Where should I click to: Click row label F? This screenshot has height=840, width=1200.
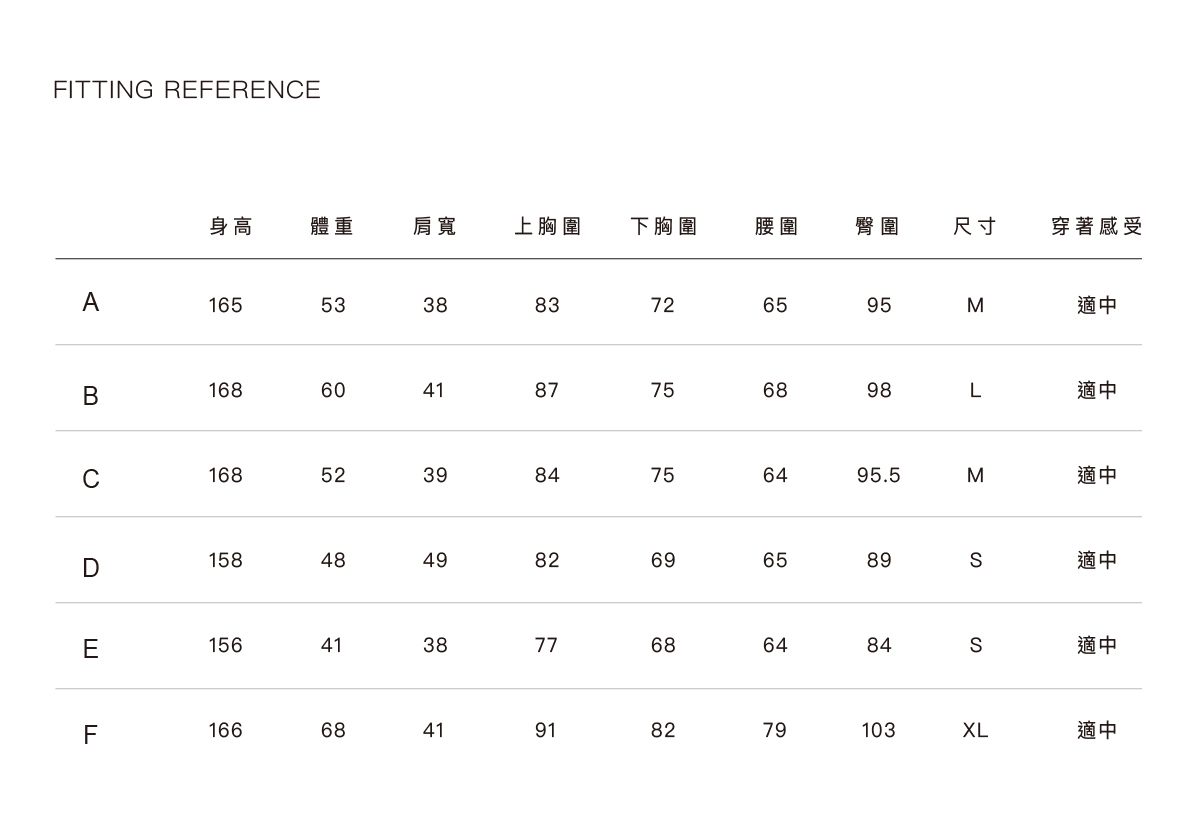pos(91,737)
